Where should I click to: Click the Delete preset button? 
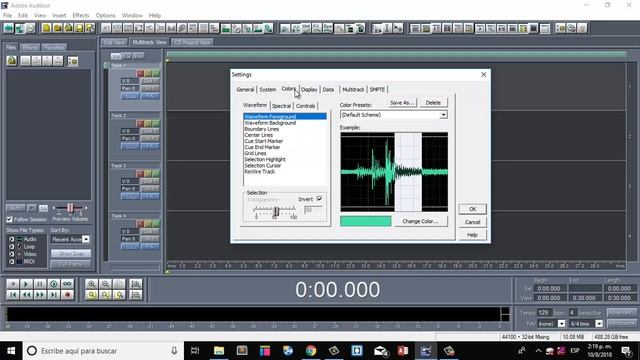(x=433, y=103)
